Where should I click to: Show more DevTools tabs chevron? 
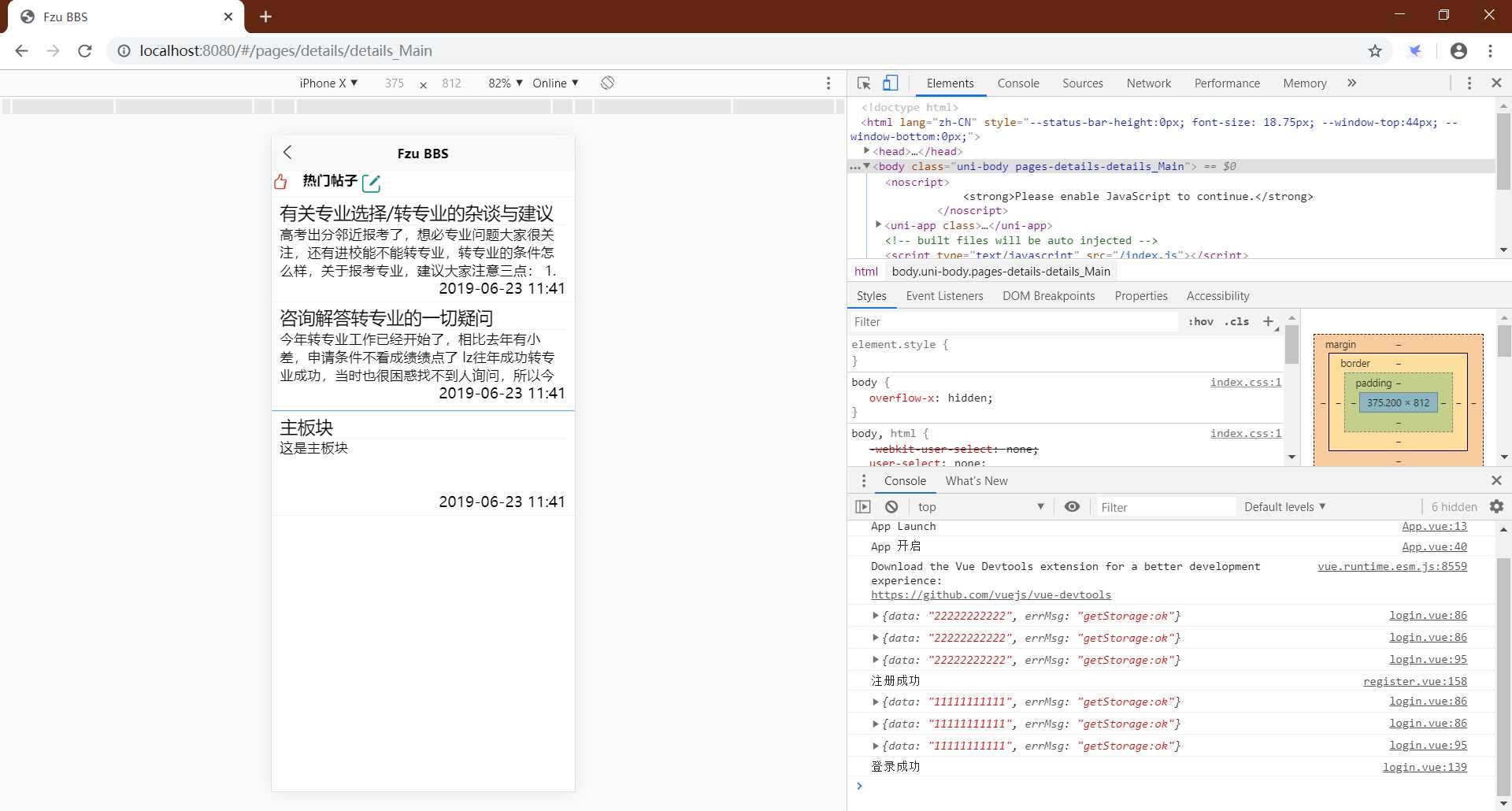tap(1351, 83)
